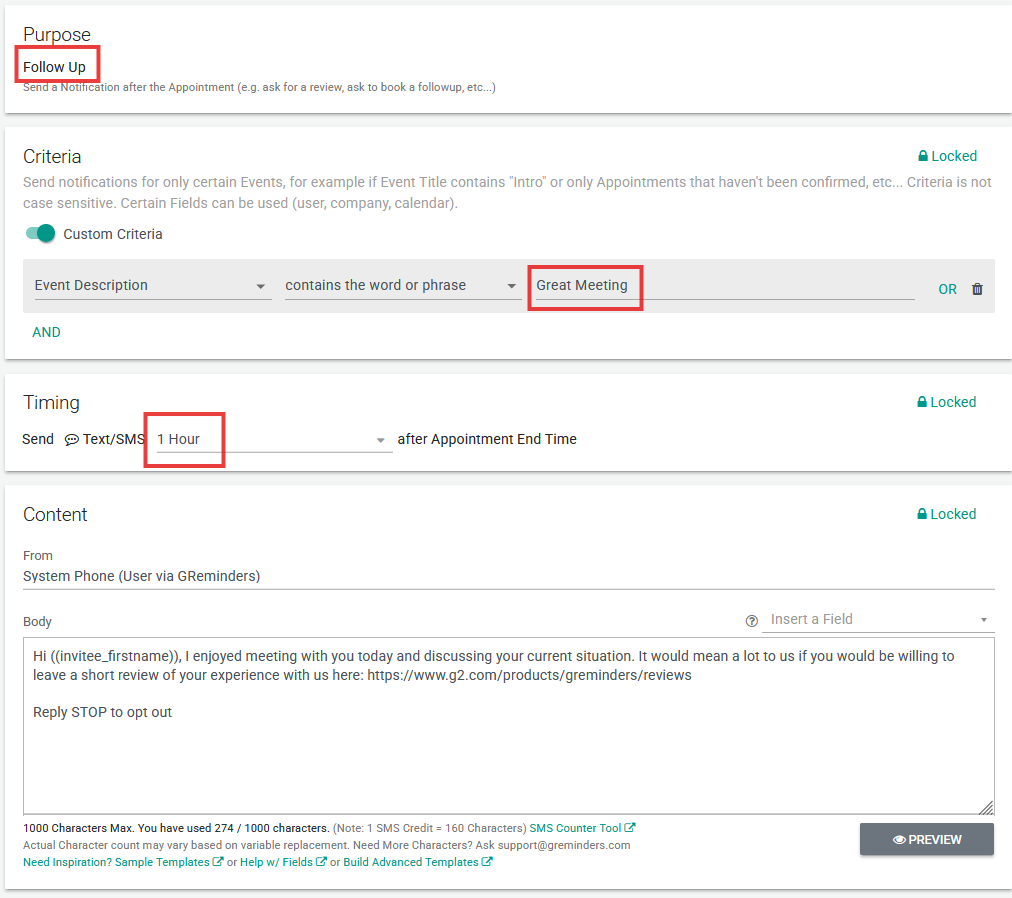This screenshot has height=898, width=1012.
Task: Click inside the message Body text area
Action: tap(508, 760)
